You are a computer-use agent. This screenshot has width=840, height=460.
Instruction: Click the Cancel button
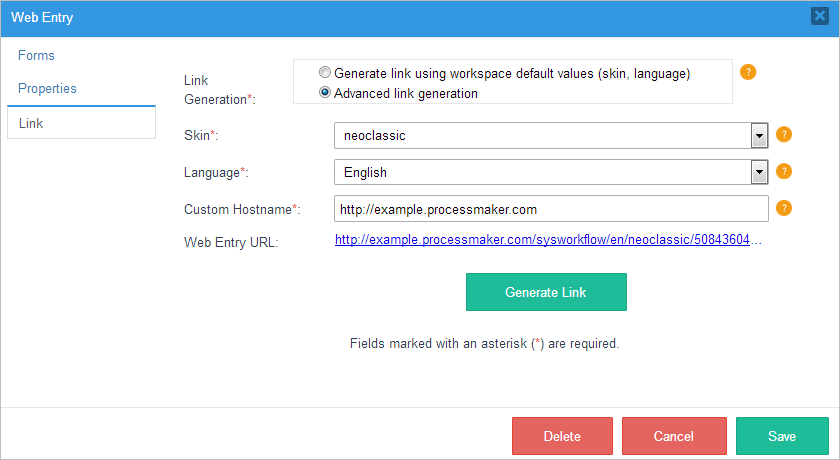click(674, 436)
